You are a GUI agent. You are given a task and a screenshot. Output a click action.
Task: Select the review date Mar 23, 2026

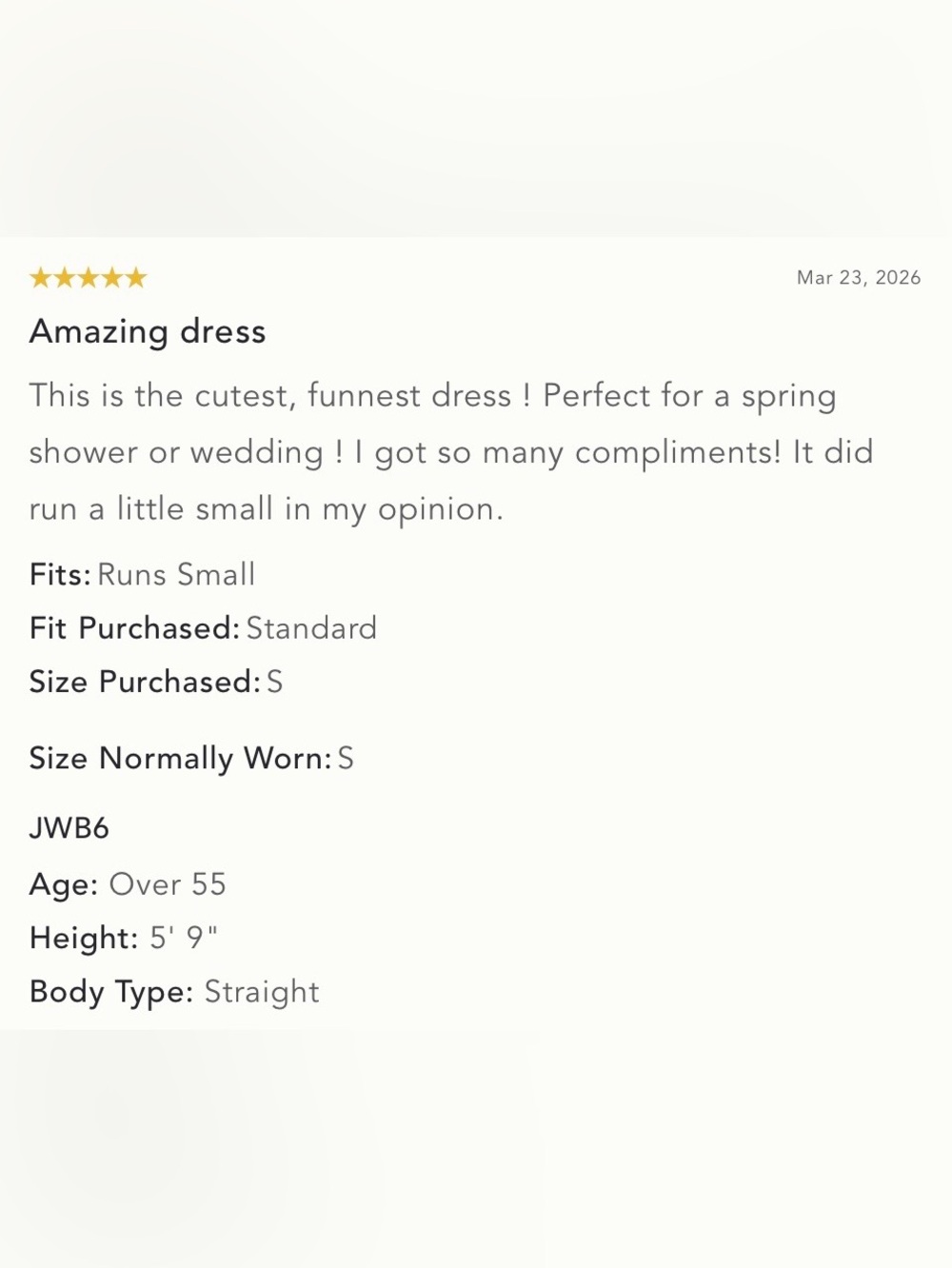pyautogui.click(x=859, y=278)
